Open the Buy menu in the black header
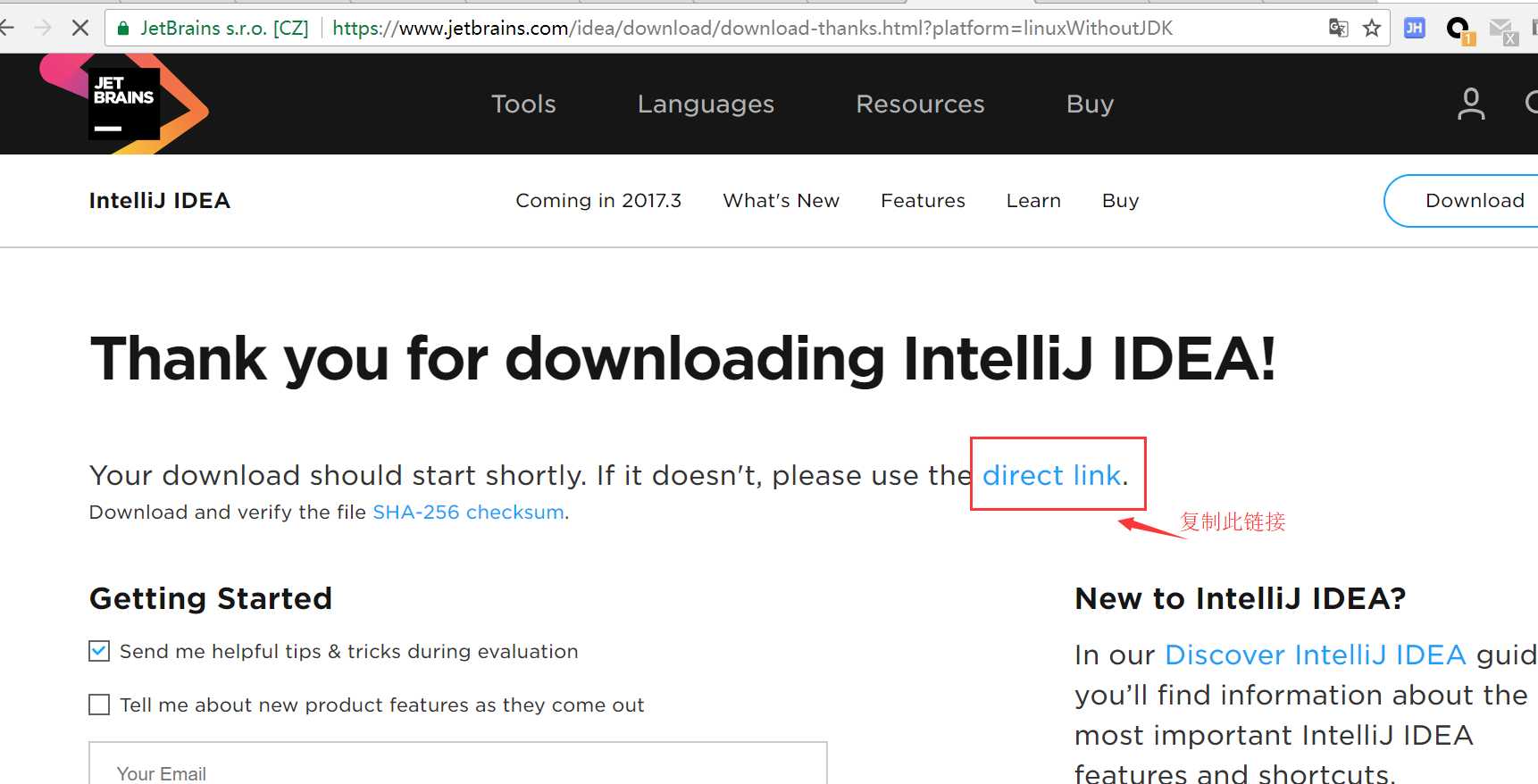This screenshot has width=1538, height=784. 1090,104
